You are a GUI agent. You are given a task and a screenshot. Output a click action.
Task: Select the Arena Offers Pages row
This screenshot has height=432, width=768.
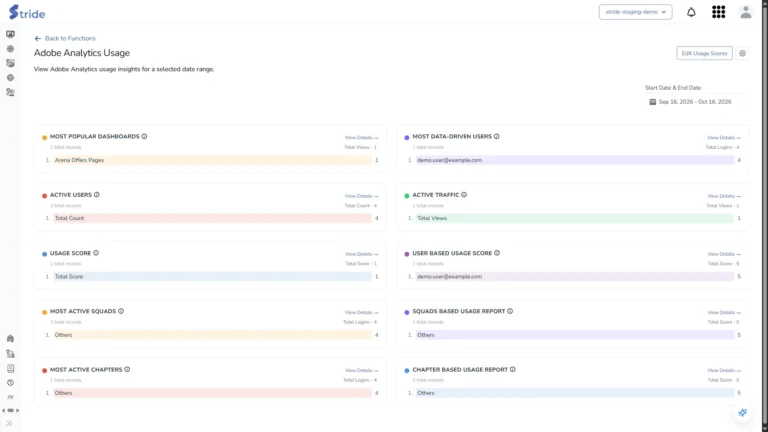click(213, 160)
